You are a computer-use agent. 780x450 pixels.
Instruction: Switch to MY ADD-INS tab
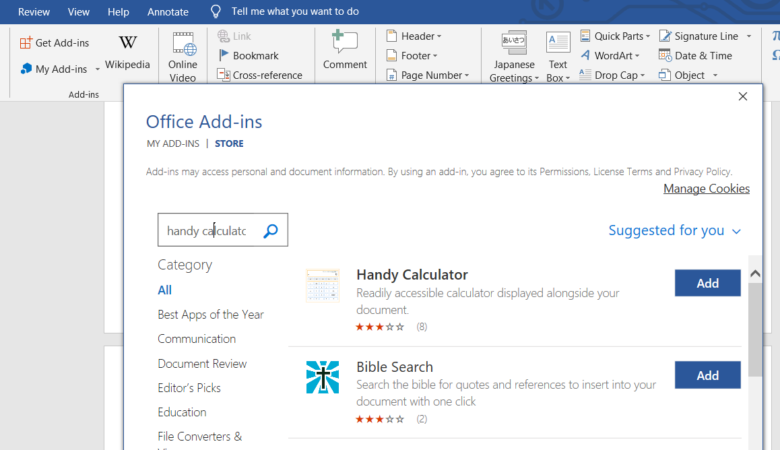click(173, 144)
